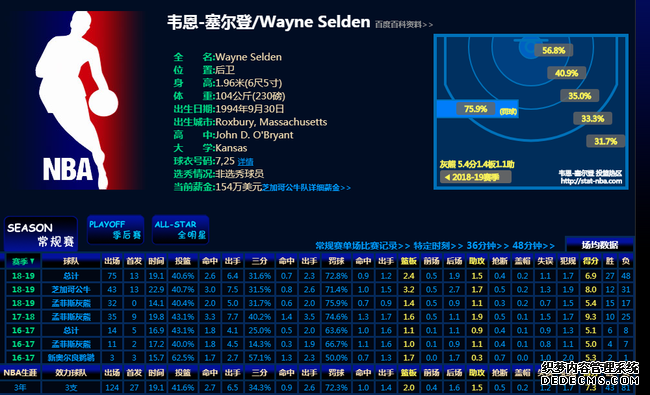
Task: Open the 48分钟 stats link
Action: coord(533,245)
